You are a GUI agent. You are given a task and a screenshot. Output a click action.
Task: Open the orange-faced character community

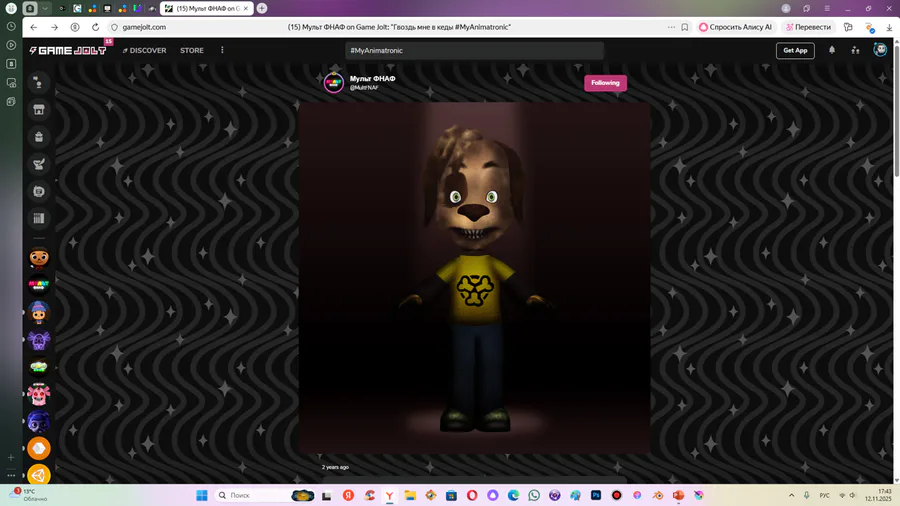click(x=38, y=258)
